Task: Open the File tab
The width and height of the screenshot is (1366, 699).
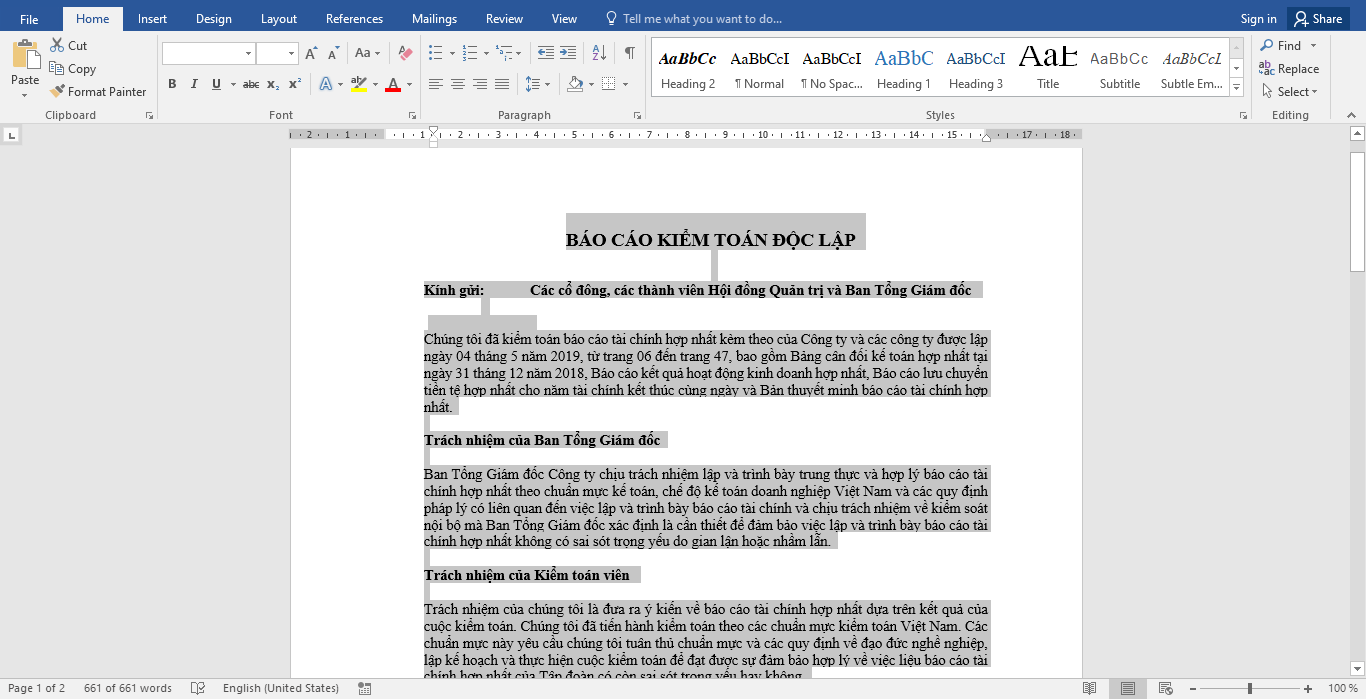Action: click(x=29, y=18)
